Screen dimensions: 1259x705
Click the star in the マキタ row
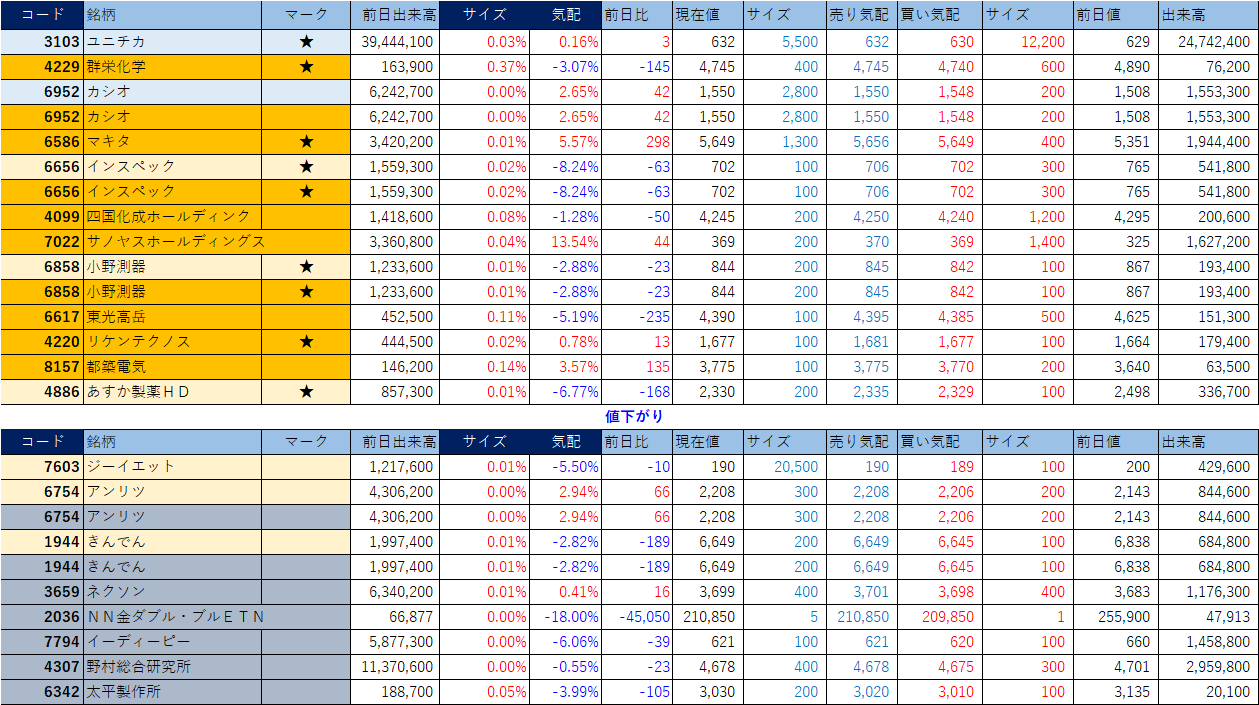click(306, 142)
